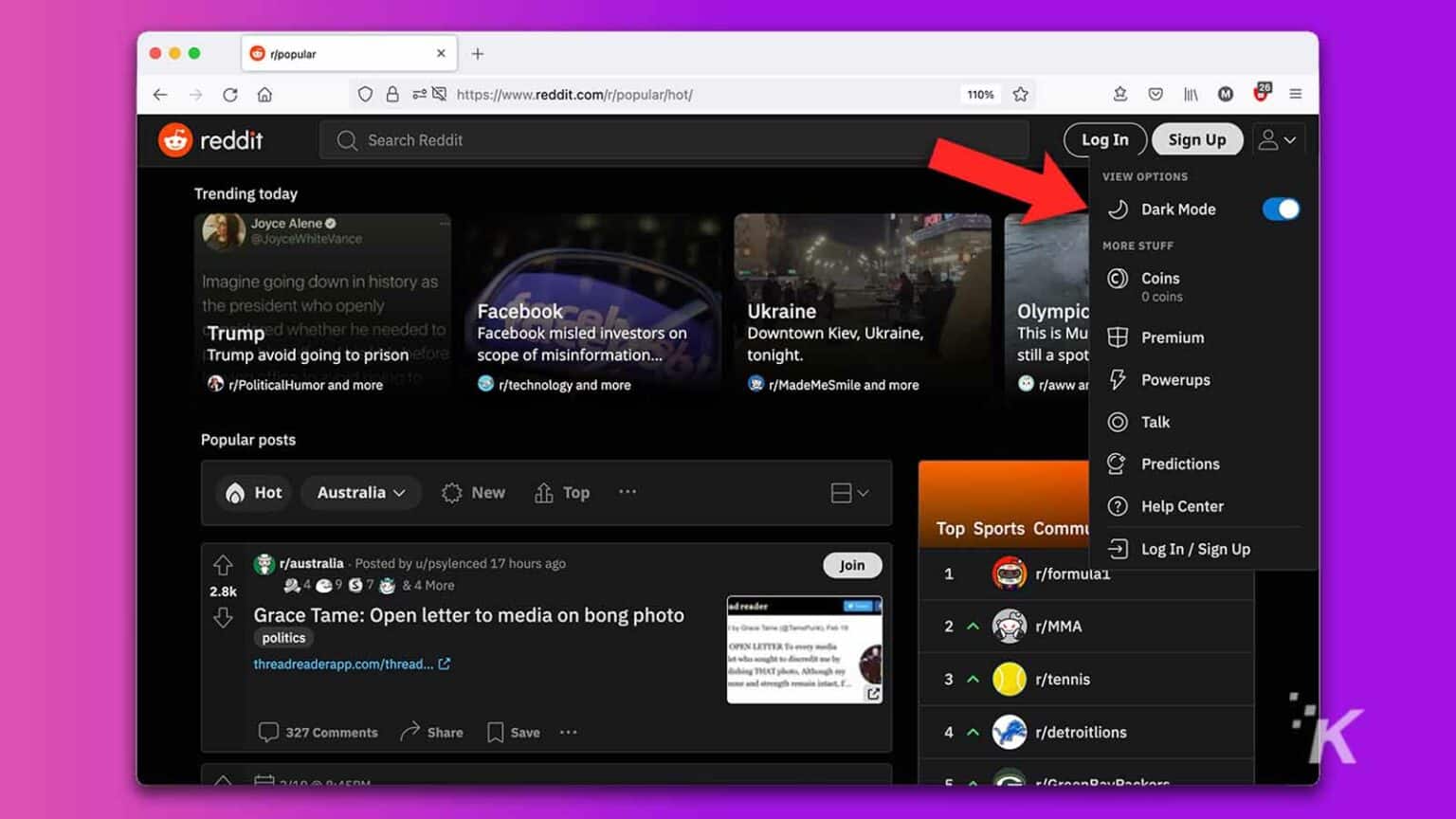Open Predictions from the menu
Image resolution: width=1456 pixels, height=819 pixels.
click(x=1180, y=464)
